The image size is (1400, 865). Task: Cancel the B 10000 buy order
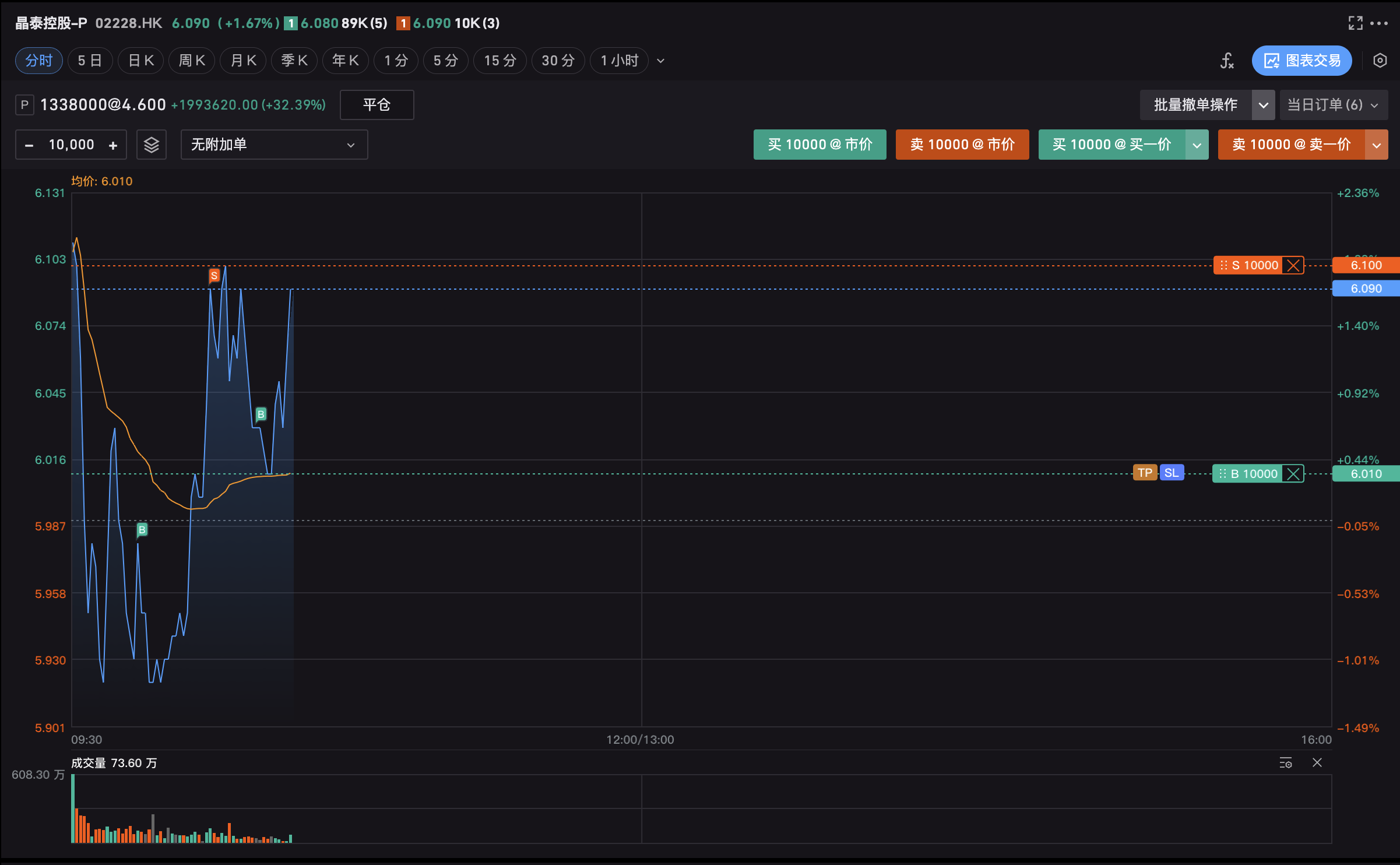[x=1293, y=474]
